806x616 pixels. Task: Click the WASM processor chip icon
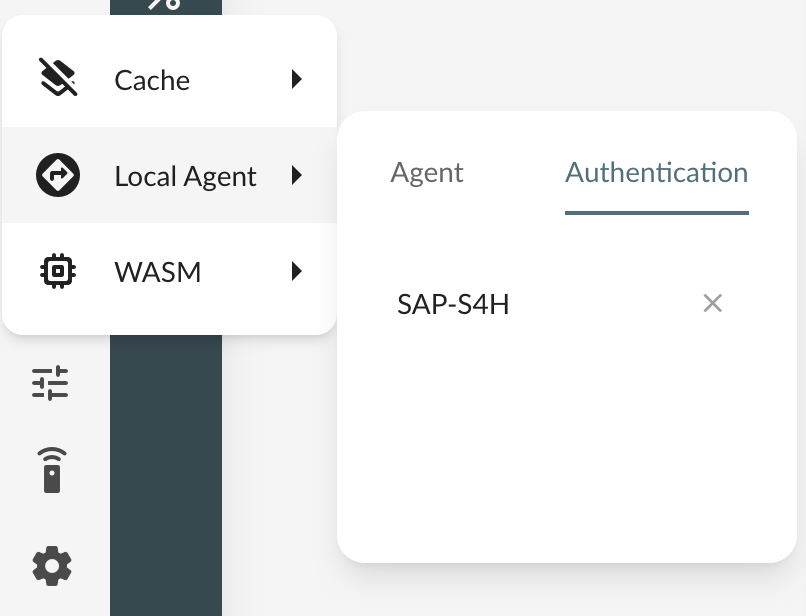coord(57,271)
